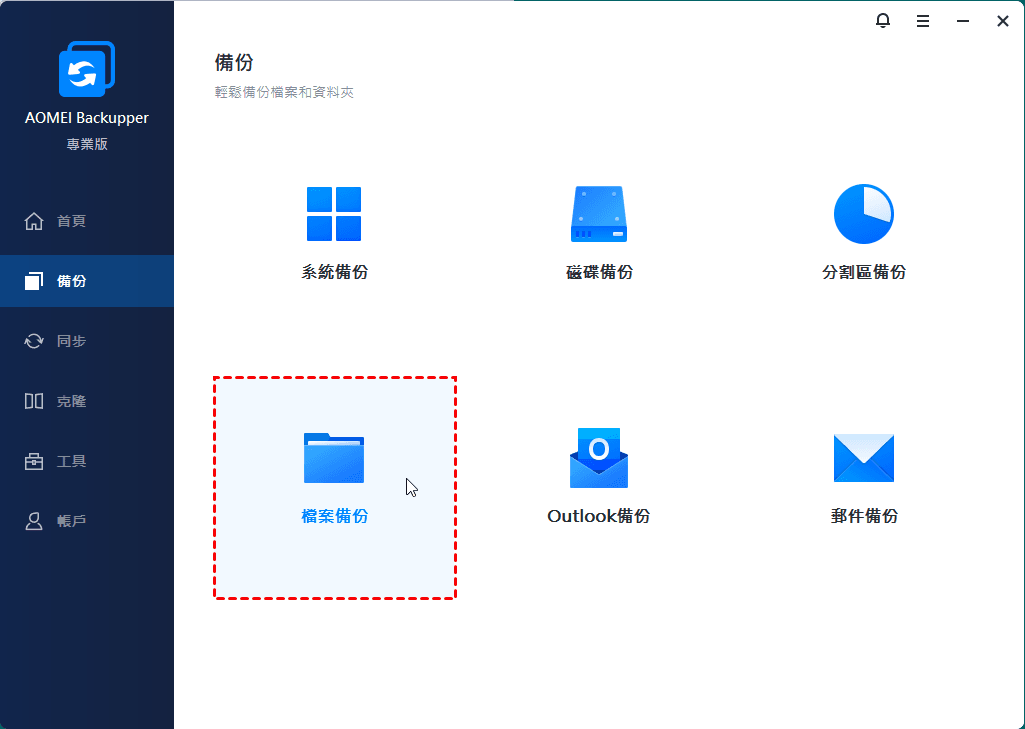Open the notifications bell icon

(x=882, y=21)
